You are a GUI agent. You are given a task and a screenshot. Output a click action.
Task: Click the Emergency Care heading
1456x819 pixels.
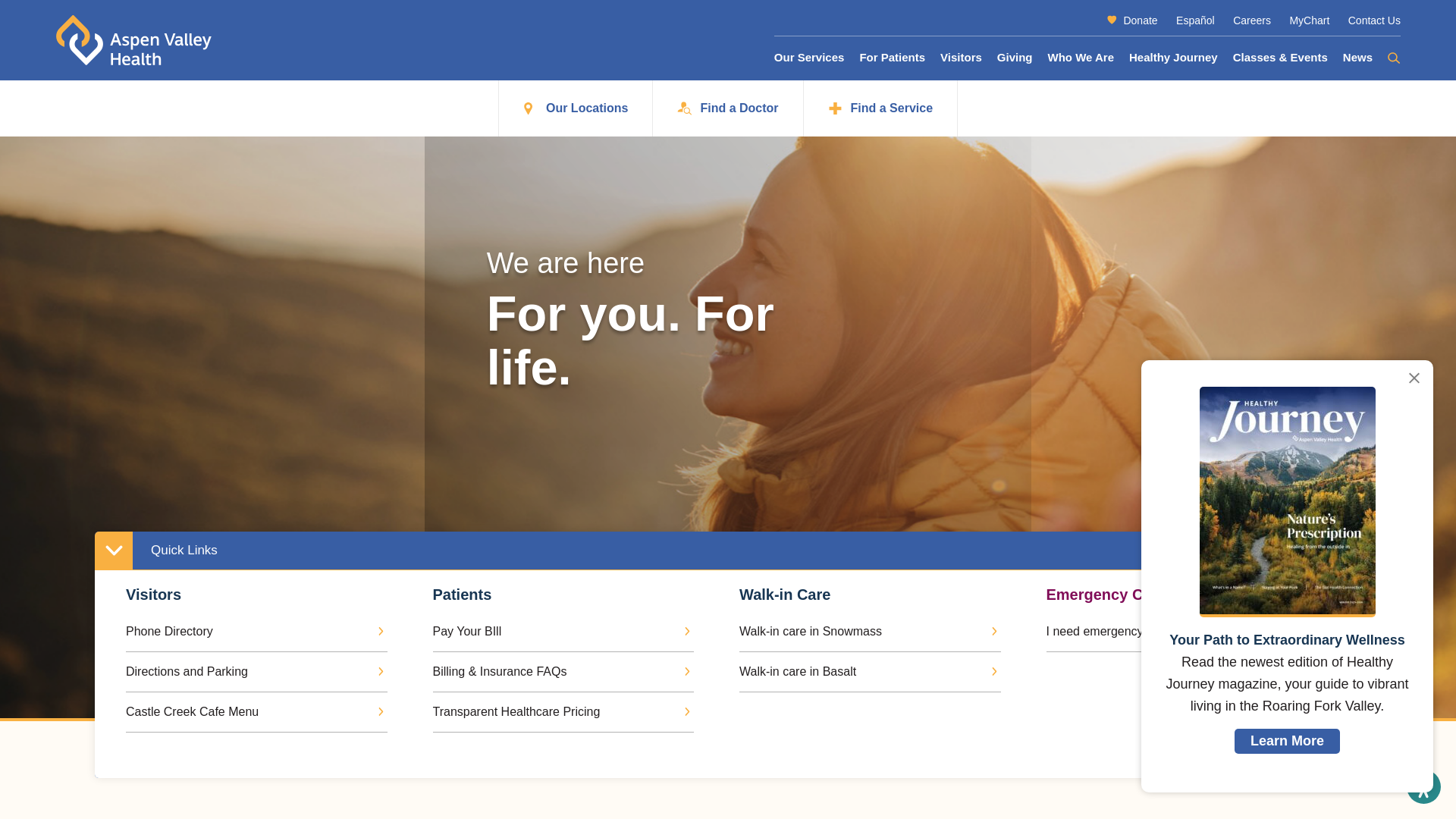[x=1094, y=595]
